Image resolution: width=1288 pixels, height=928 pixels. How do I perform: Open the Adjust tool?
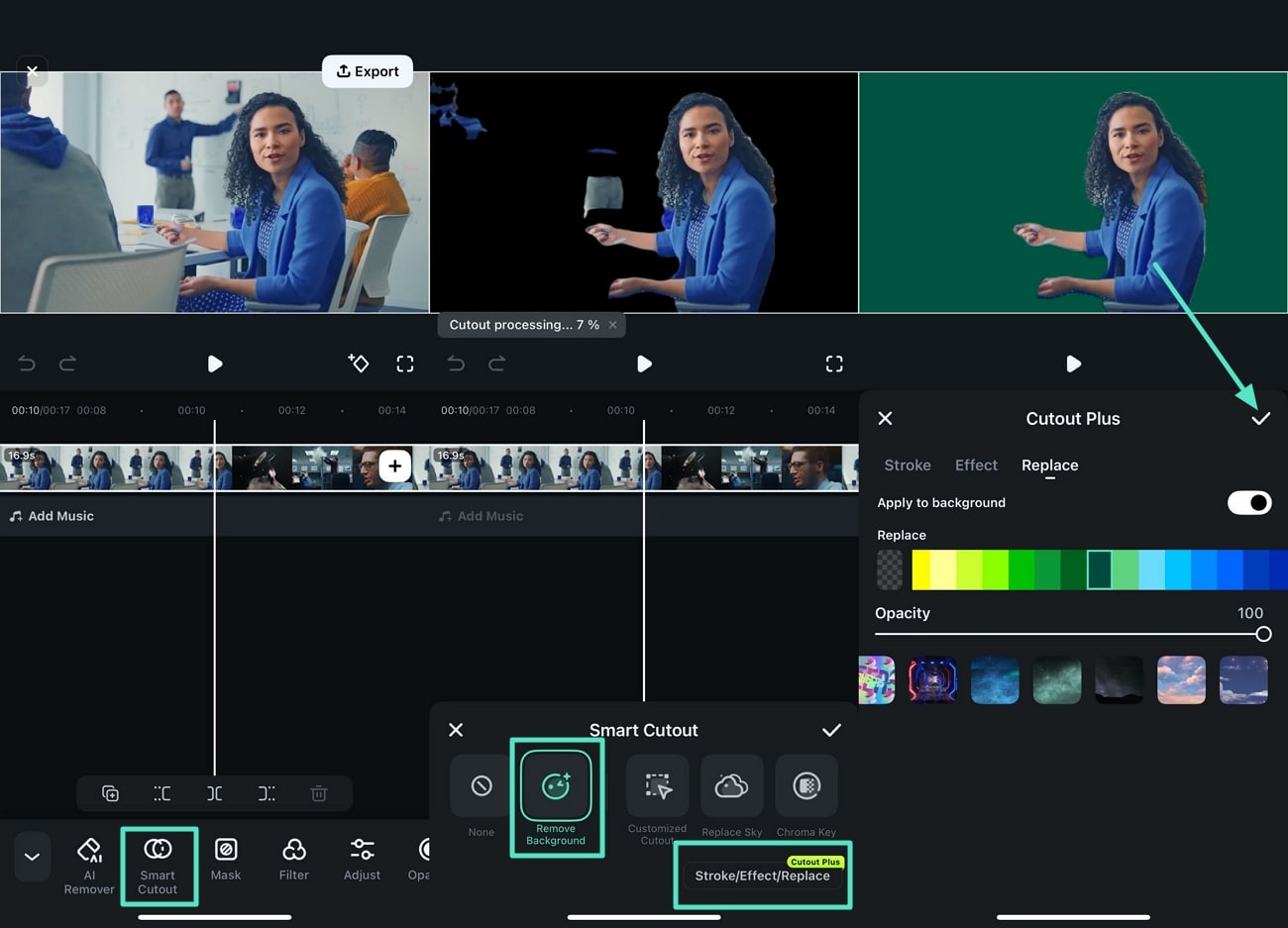coord(362,859)
